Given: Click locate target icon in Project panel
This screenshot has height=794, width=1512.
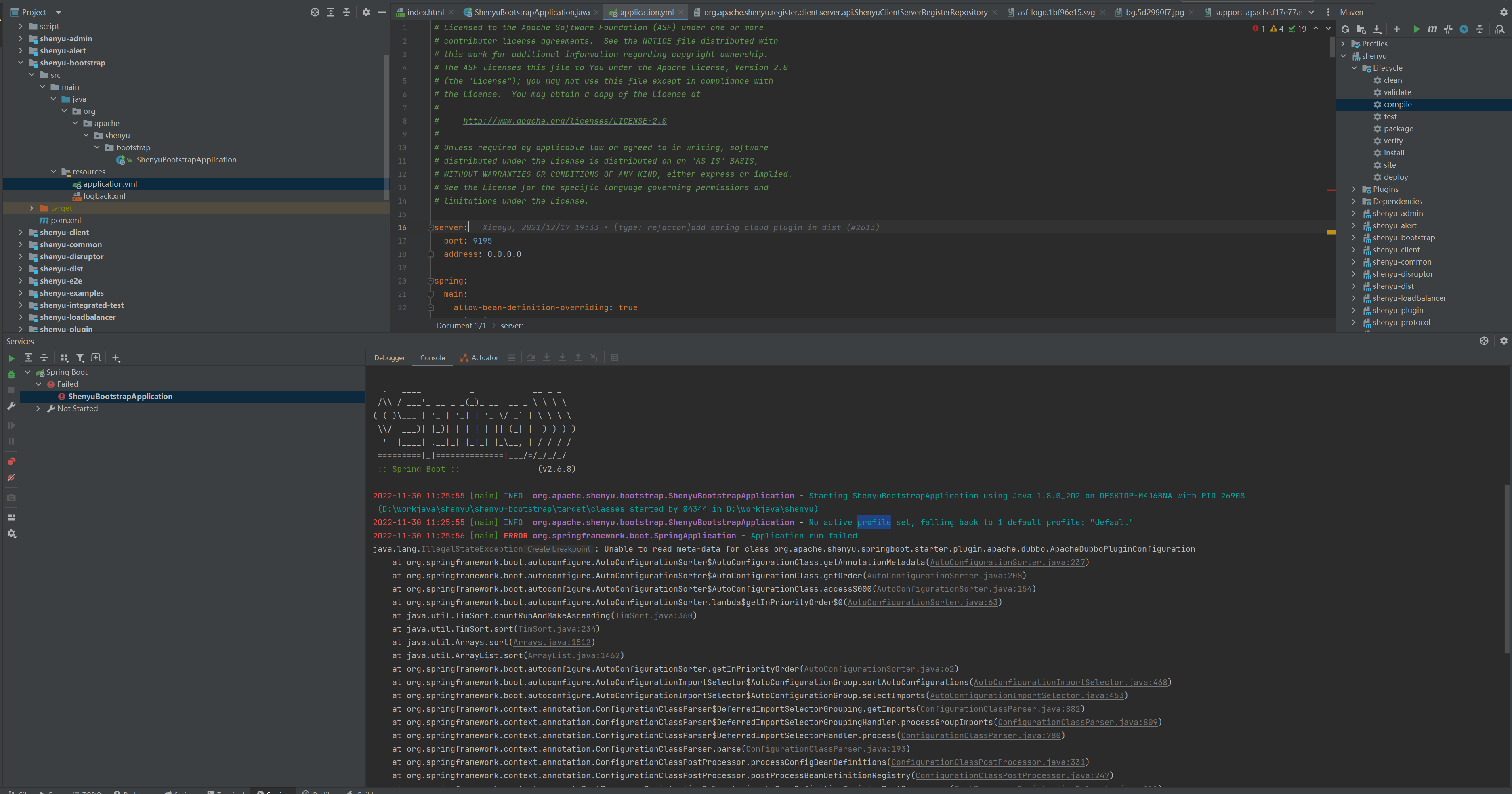Looking at the screenshot, I should tap(315, 13).
